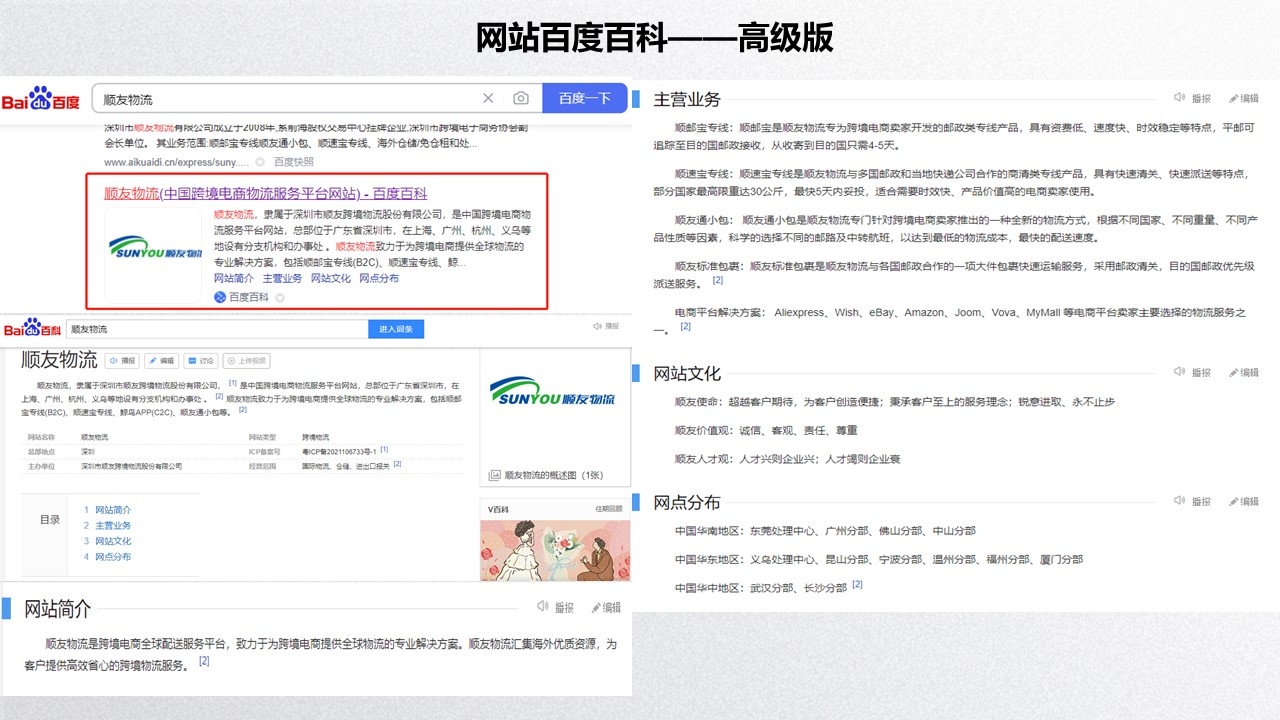Image resolution: width=1280 pixels, height=720 pixels.
Task: Click SUNYOU 顺友物流 overview image
Action: [x=553, y=391]
